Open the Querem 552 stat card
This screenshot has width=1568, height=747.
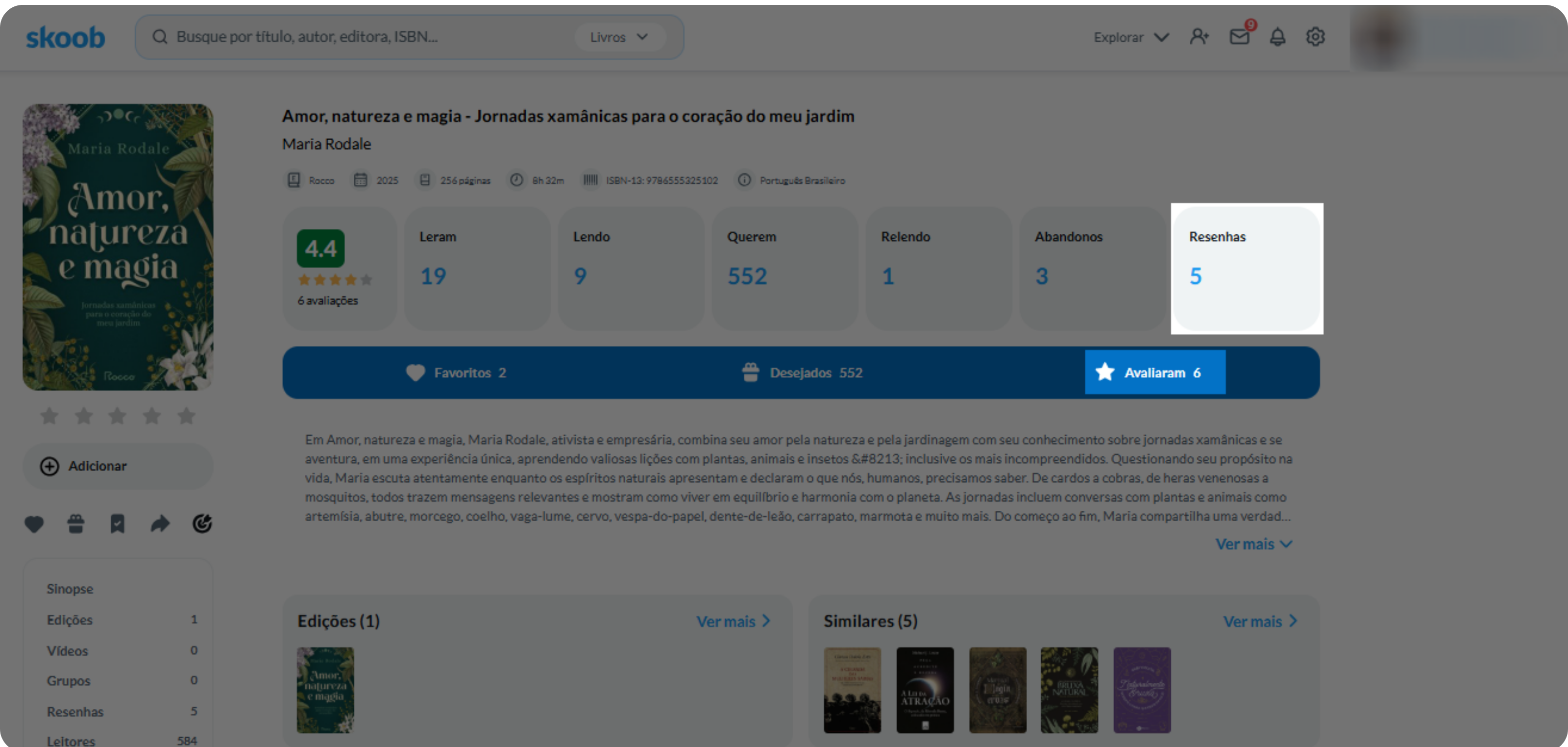pos(785,269)
